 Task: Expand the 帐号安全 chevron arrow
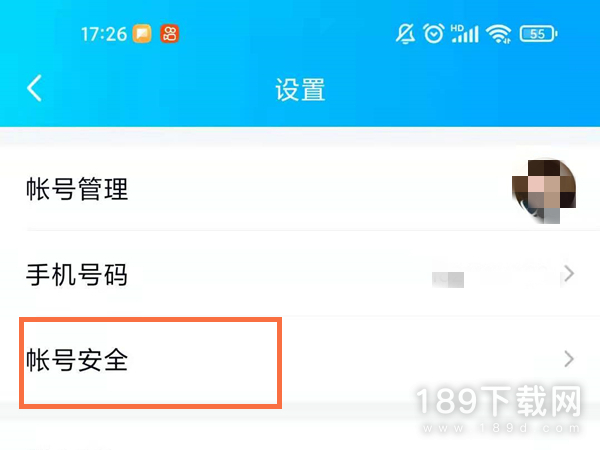(x=569, y=359)
